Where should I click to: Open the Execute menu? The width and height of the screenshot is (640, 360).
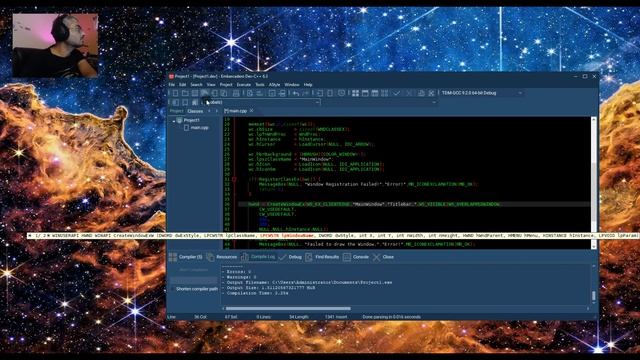coord(244,85)
